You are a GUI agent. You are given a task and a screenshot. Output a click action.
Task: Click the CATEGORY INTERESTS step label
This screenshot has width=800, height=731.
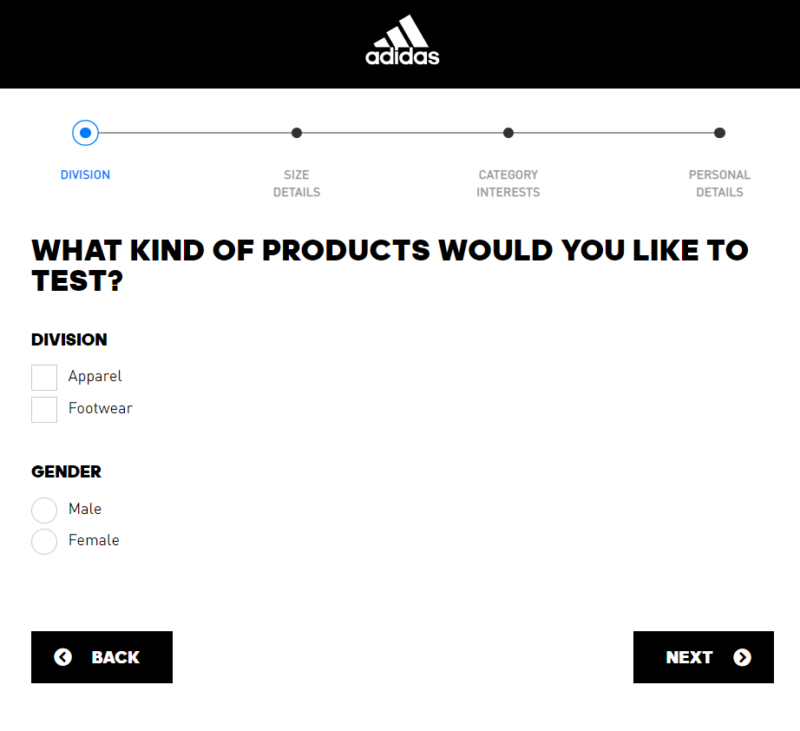click(508, 183)
